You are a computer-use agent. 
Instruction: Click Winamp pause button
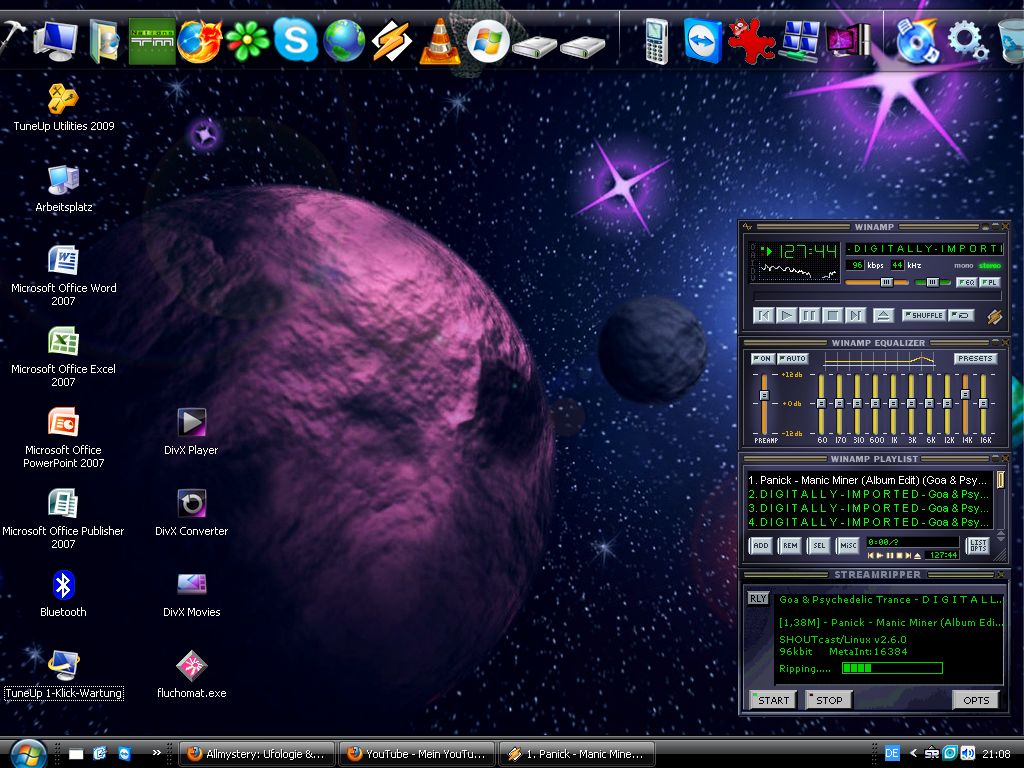[809, 315]
